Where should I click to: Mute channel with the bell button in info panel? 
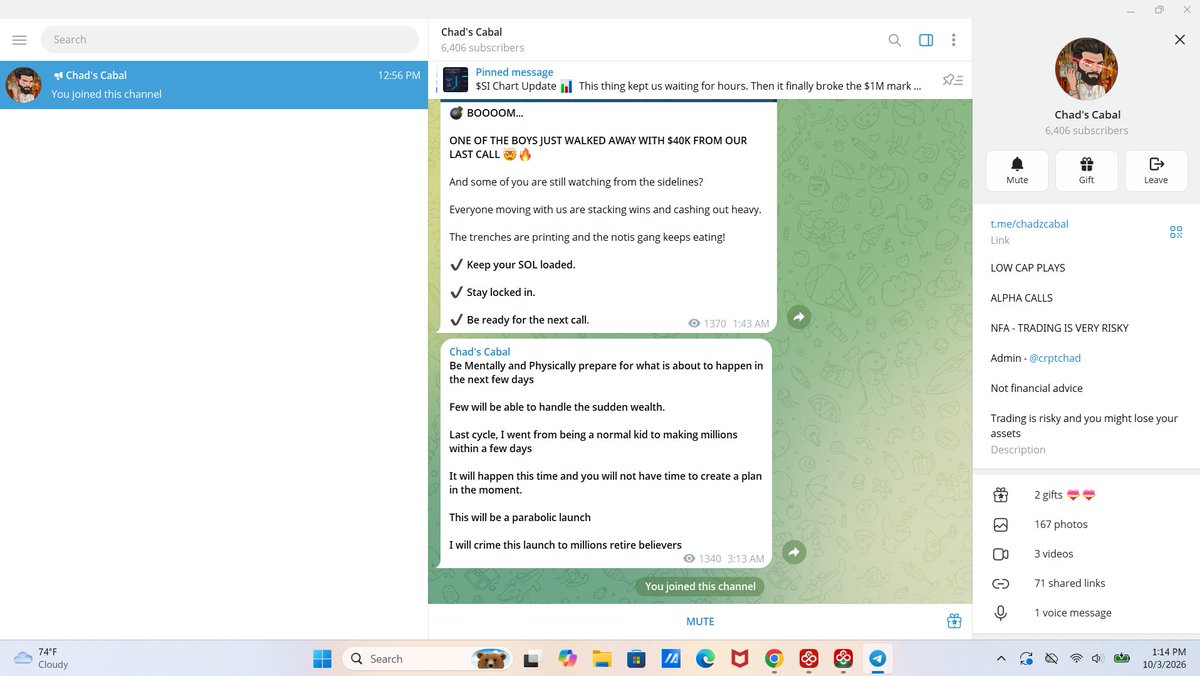point(1017,170)
